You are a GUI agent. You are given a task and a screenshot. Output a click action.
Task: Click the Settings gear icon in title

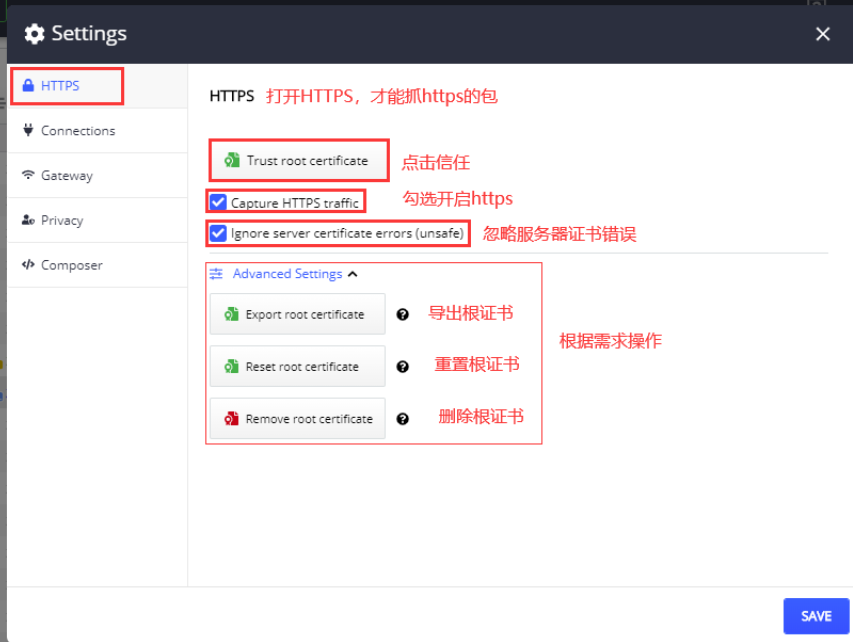[x=34, y=34]
